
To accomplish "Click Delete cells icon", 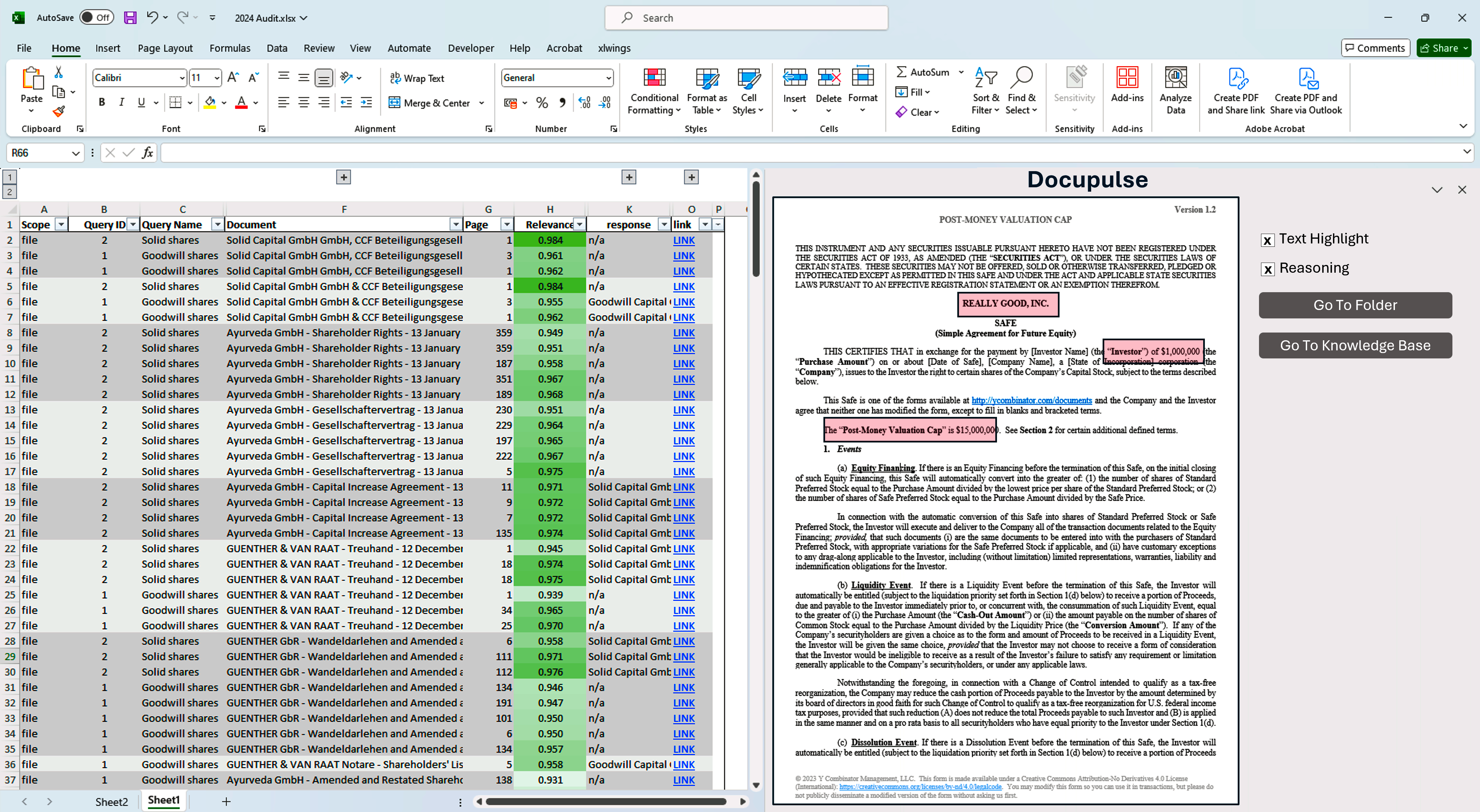I will click(828, 78).
